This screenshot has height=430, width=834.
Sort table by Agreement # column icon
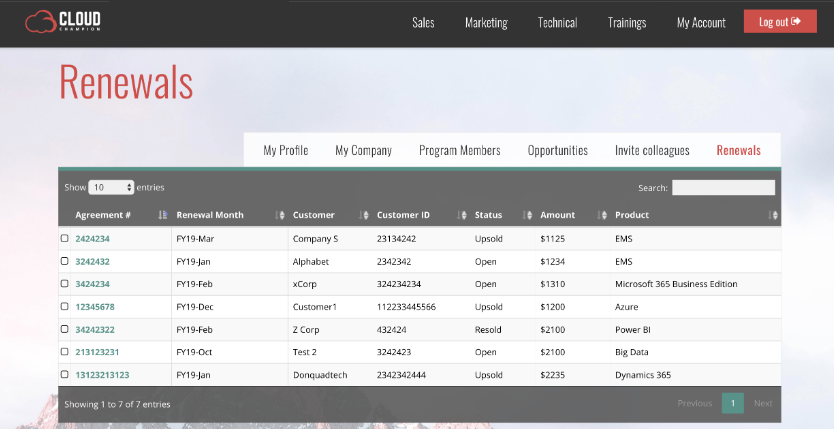pos(163,215)
